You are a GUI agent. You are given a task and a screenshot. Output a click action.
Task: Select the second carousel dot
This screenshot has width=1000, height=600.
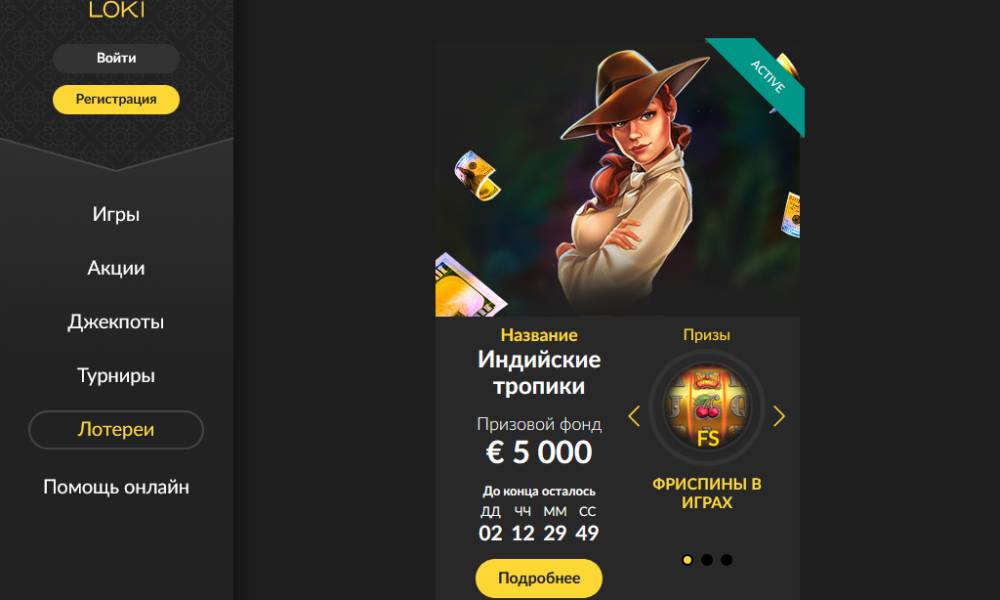pyautogui.click(x=707, y=560)
